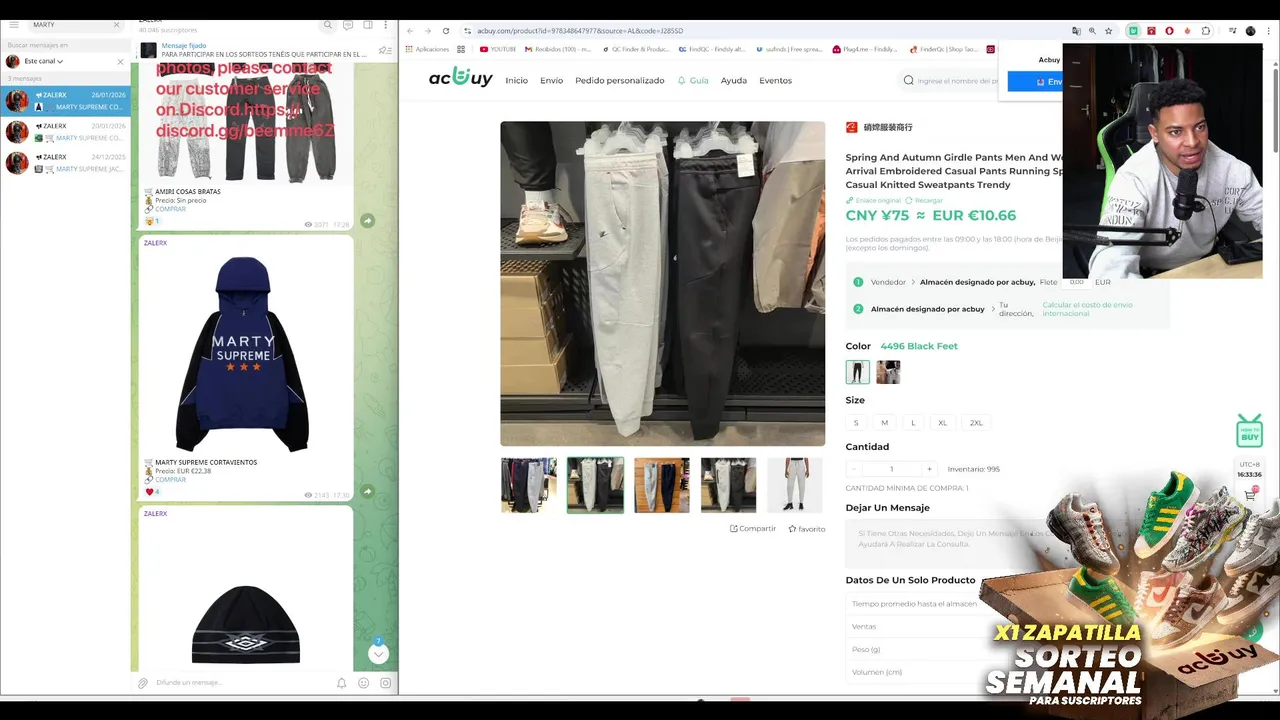Select last thumbnail with model wearing pants
Screen dimensions: 1280x720
(x=795, y=485)
